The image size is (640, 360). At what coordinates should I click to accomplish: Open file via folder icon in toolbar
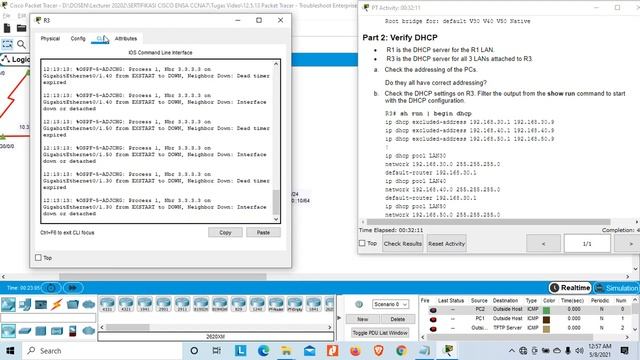pyautogui.click(x=21, y=28)
